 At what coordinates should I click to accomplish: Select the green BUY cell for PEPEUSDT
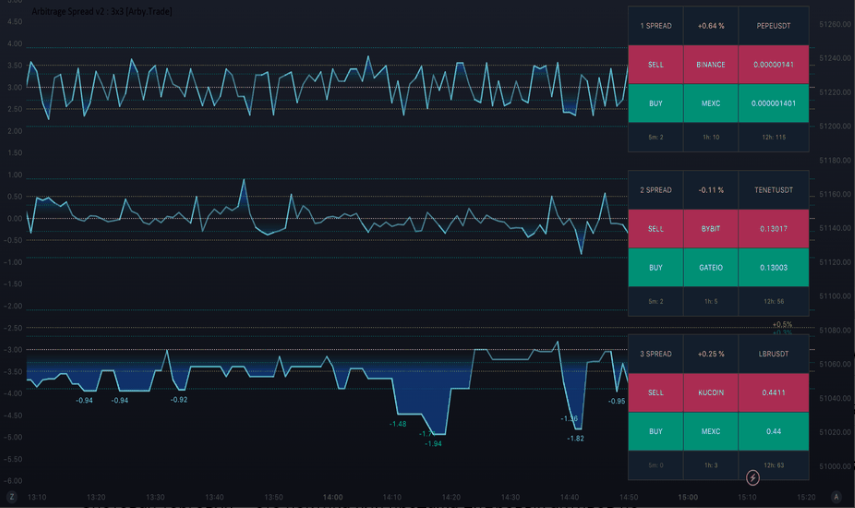pyautogui.click(x=655, y=103)
